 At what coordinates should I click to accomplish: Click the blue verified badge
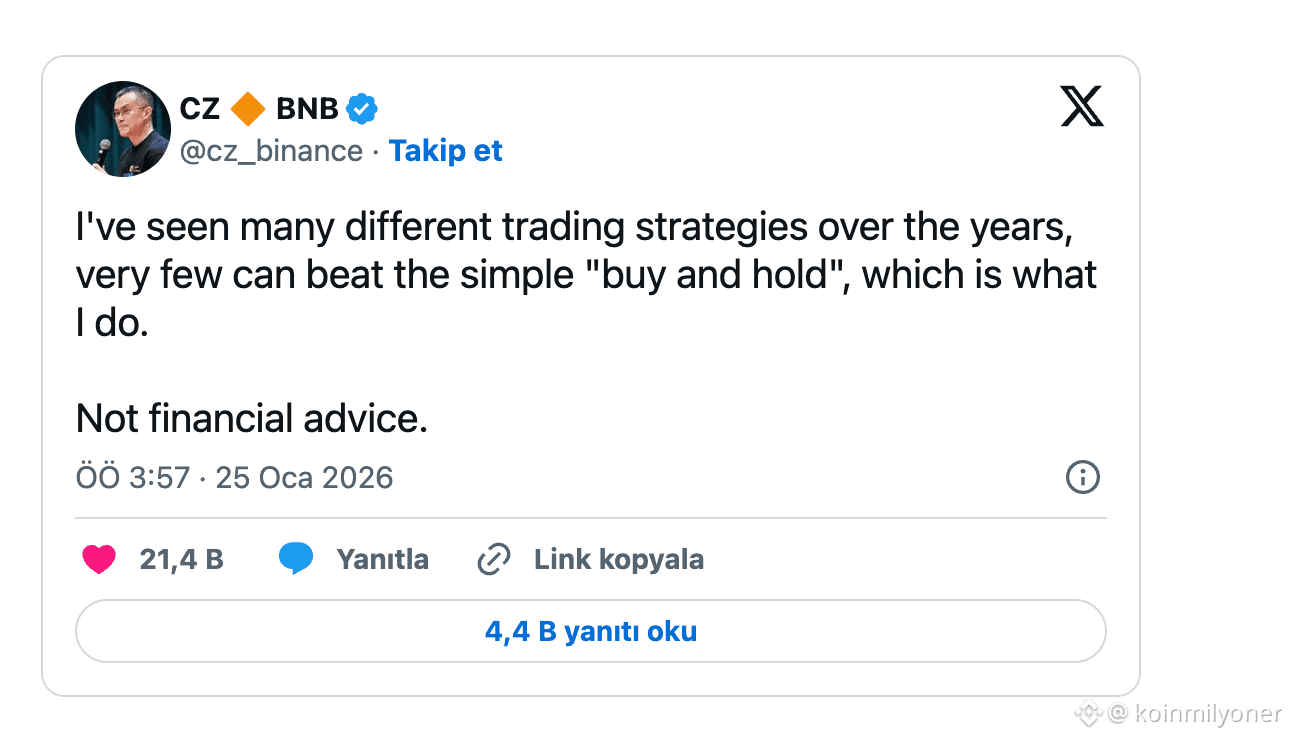[x=361, y=108]
